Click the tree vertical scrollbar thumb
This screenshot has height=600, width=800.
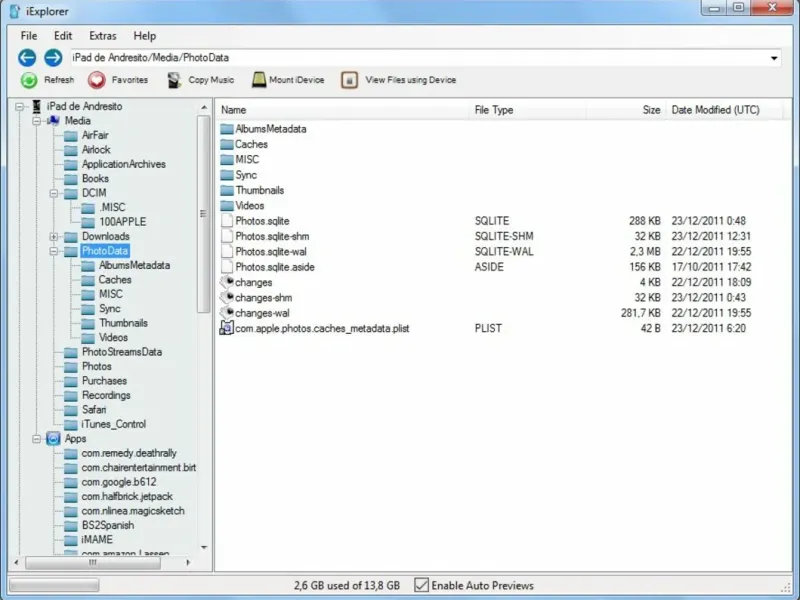coord(204,214)
